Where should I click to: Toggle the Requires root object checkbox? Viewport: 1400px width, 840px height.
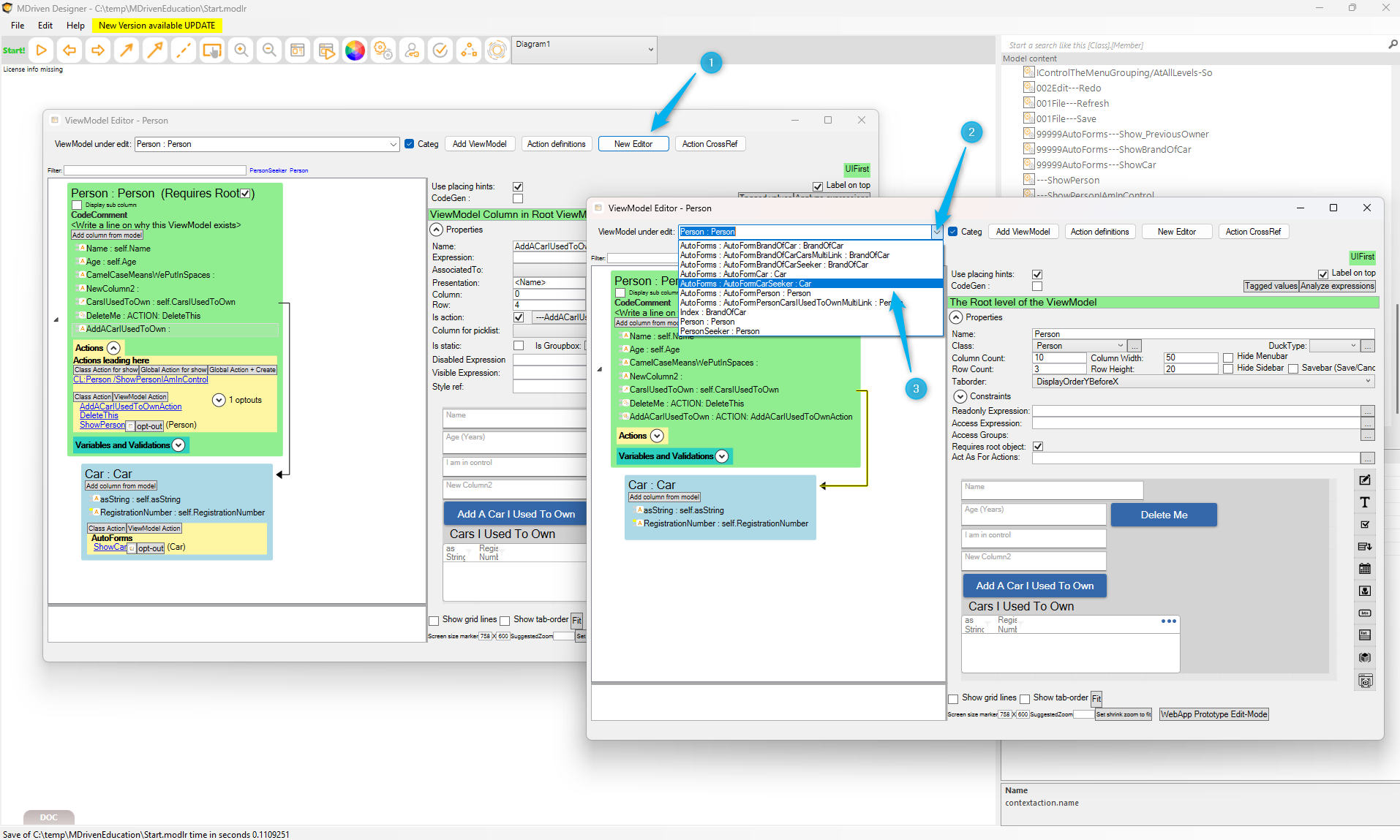pos(1037,447)
